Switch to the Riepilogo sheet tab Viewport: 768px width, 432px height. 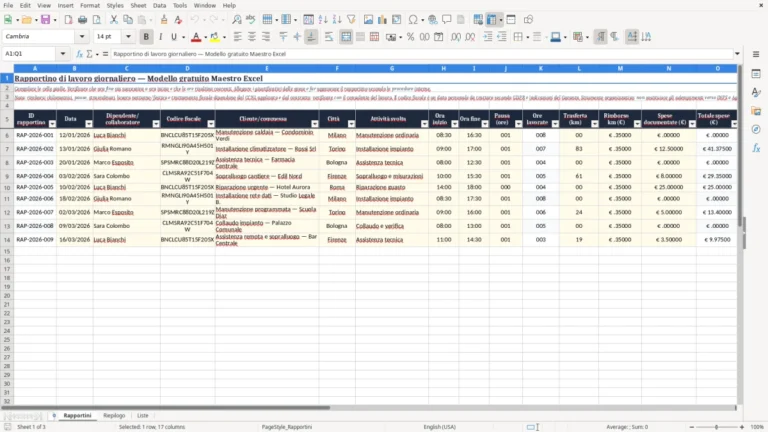coord(114,415)
